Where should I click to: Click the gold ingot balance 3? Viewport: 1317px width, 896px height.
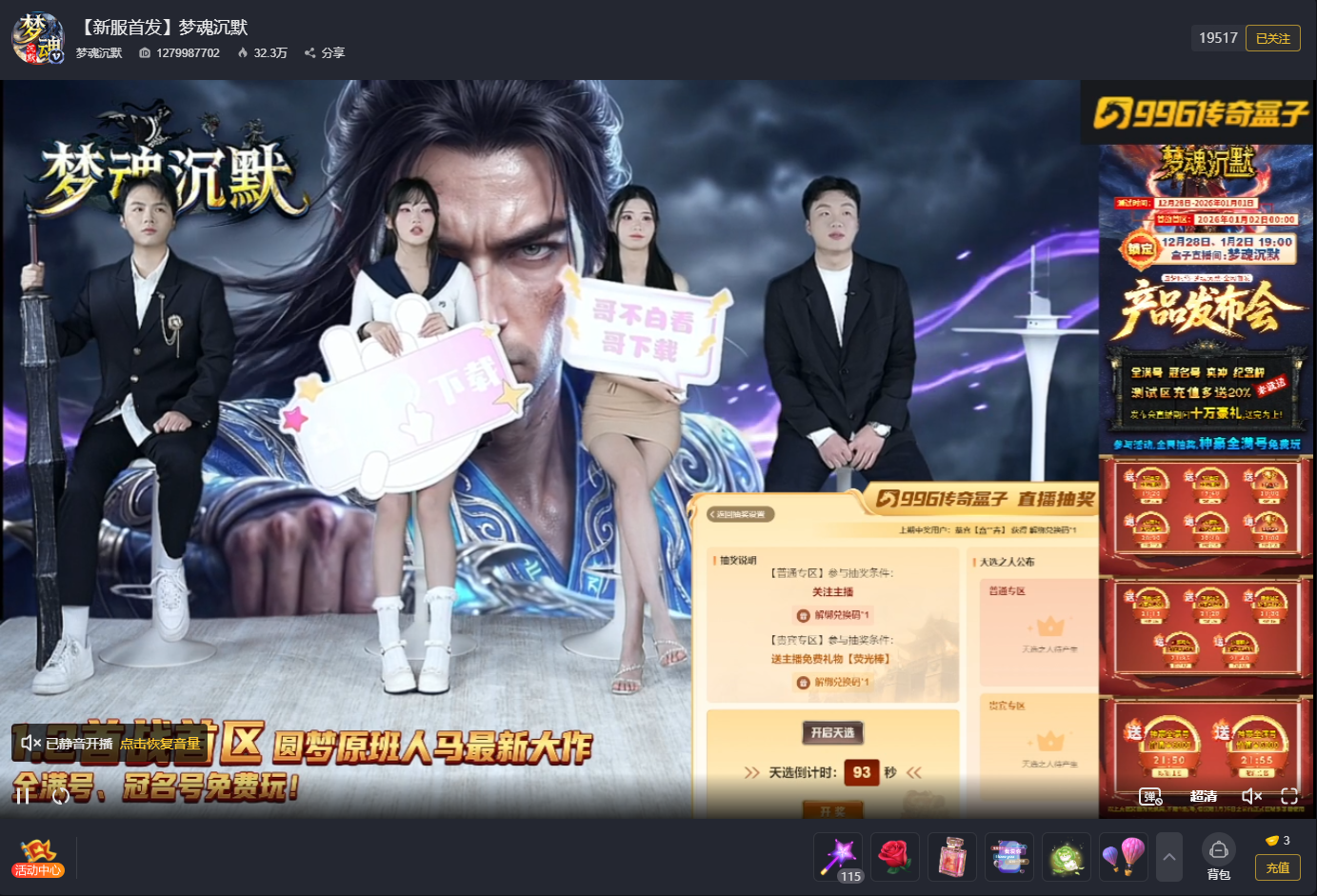(x=1277, y=841)
